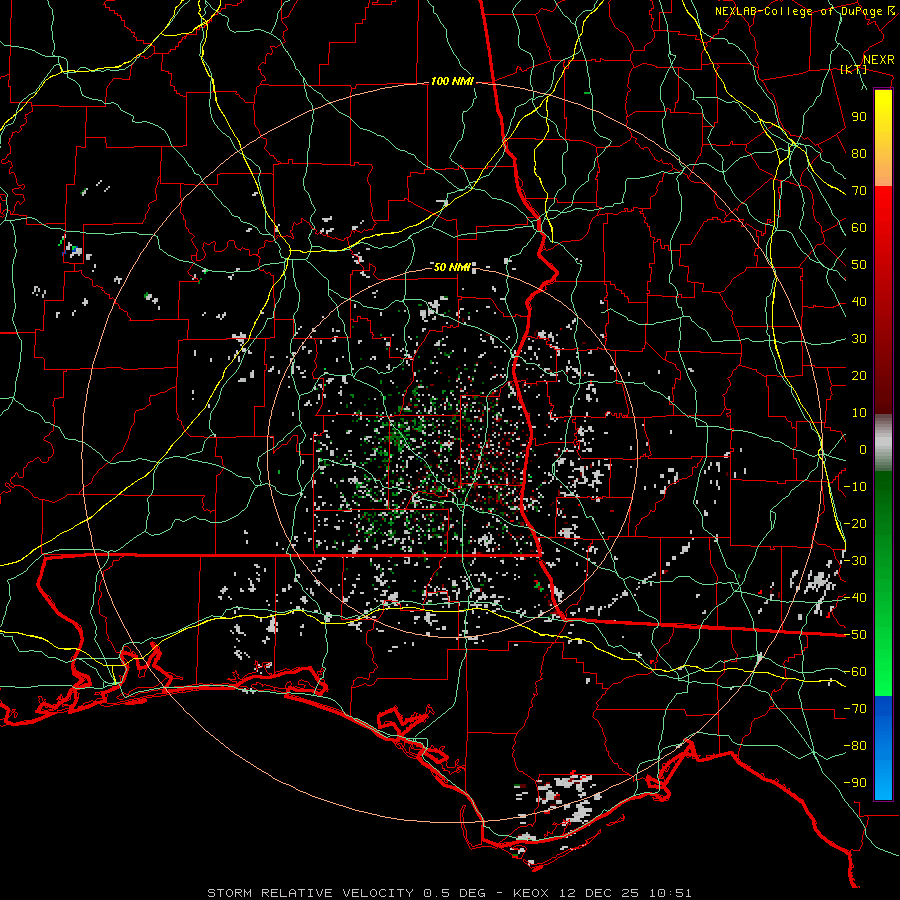Image resolution: width=900 pixels, height=900 pixels.
Task: Click the "-20" value on the velocity scale
Action: pyautogui.click(x=855, y=523)
